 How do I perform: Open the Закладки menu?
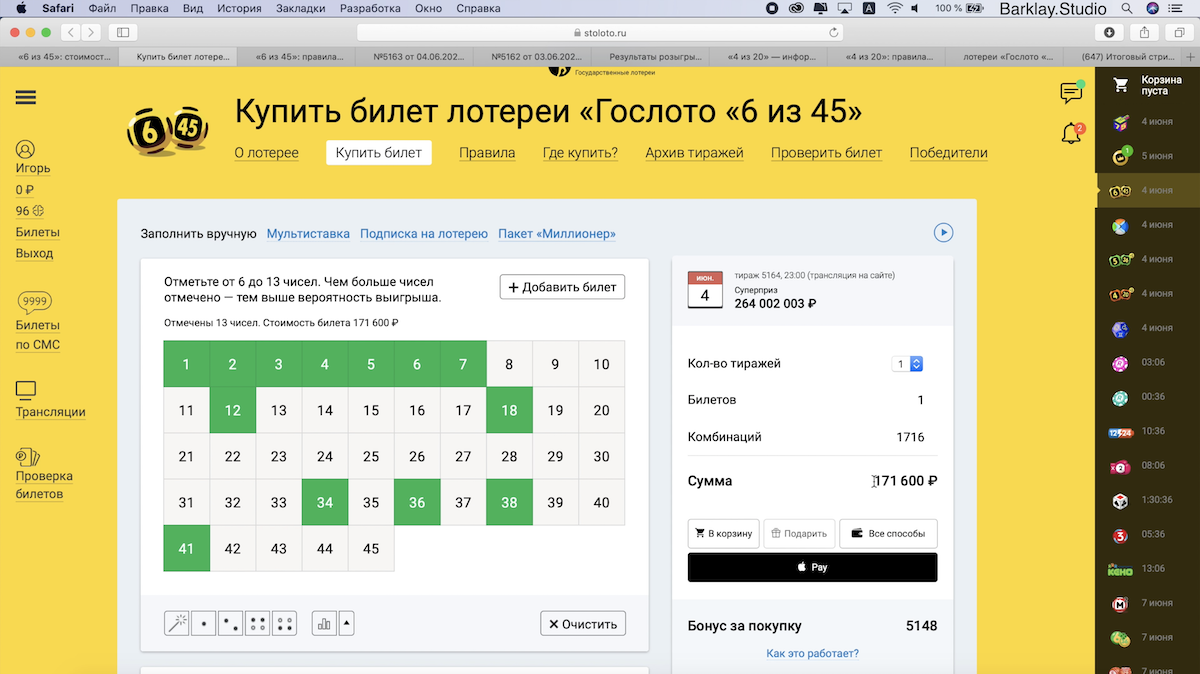[300, 8]
